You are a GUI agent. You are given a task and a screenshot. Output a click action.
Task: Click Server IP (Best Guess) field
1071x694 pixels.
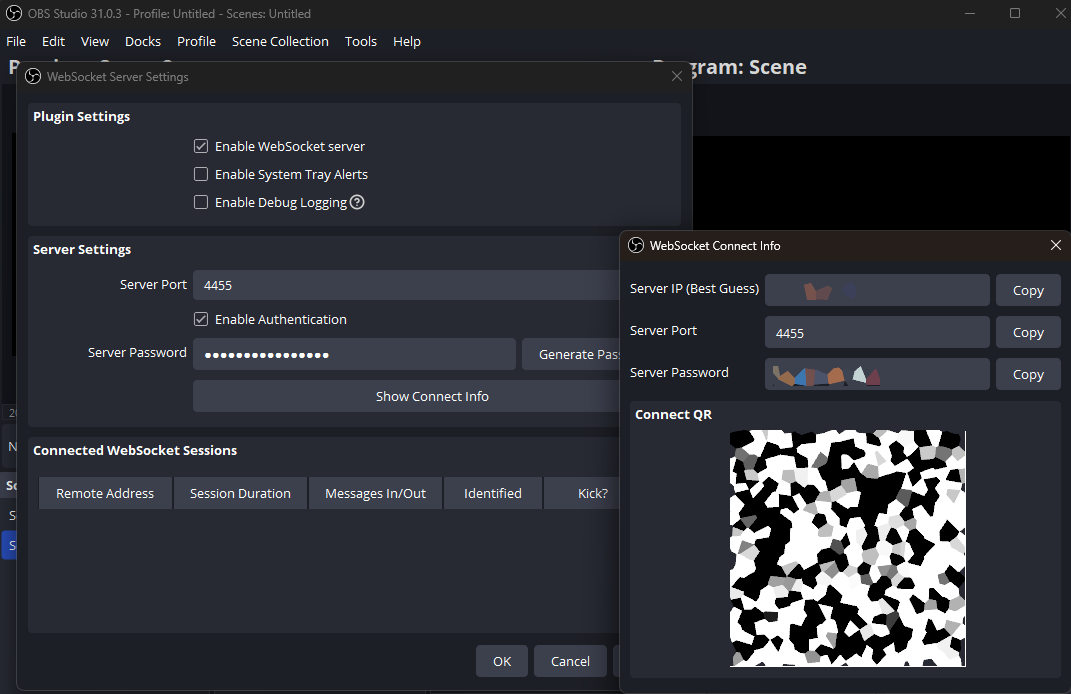tap(877, 290)
